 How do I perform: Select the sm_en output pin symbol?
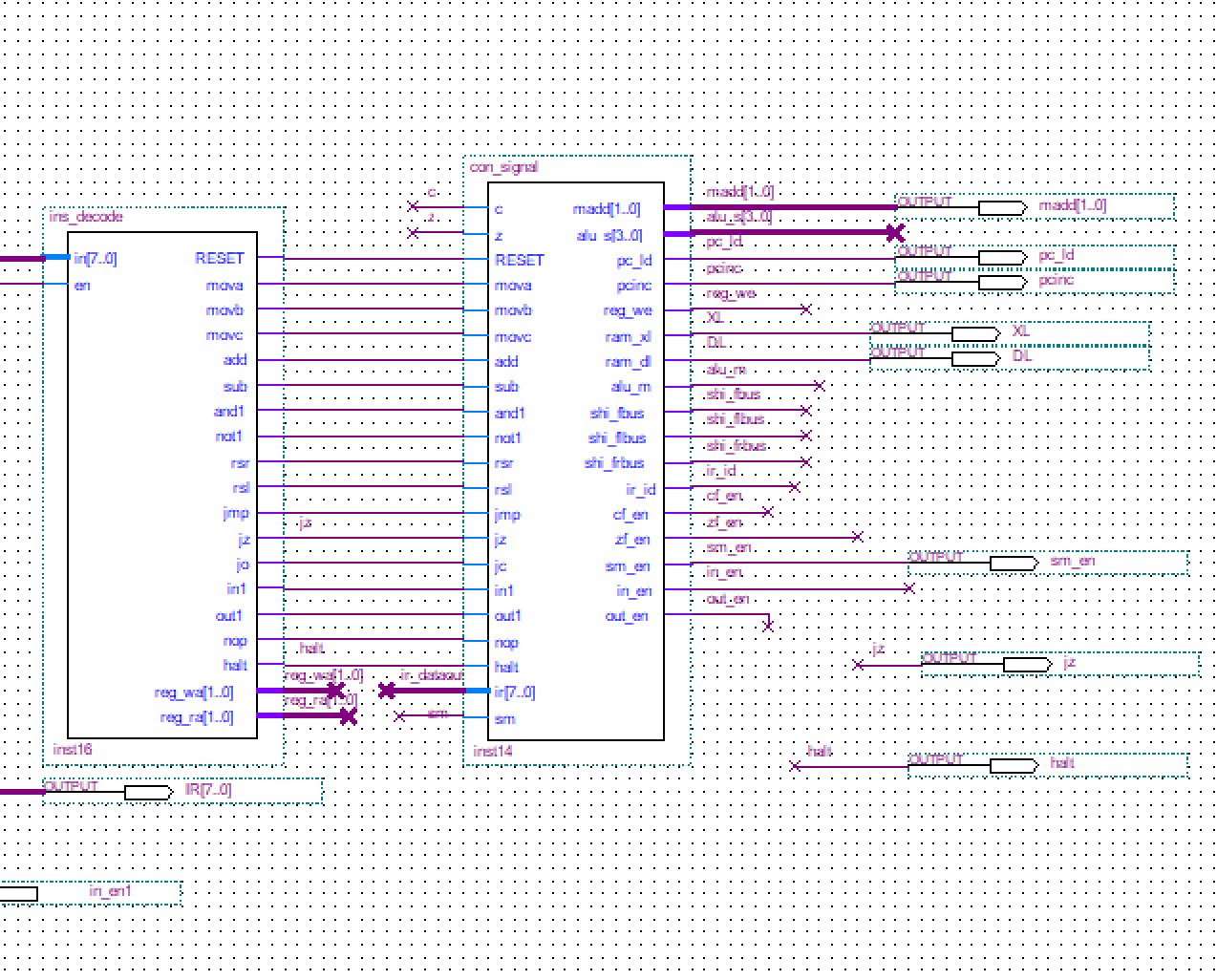pos(1014,563)
